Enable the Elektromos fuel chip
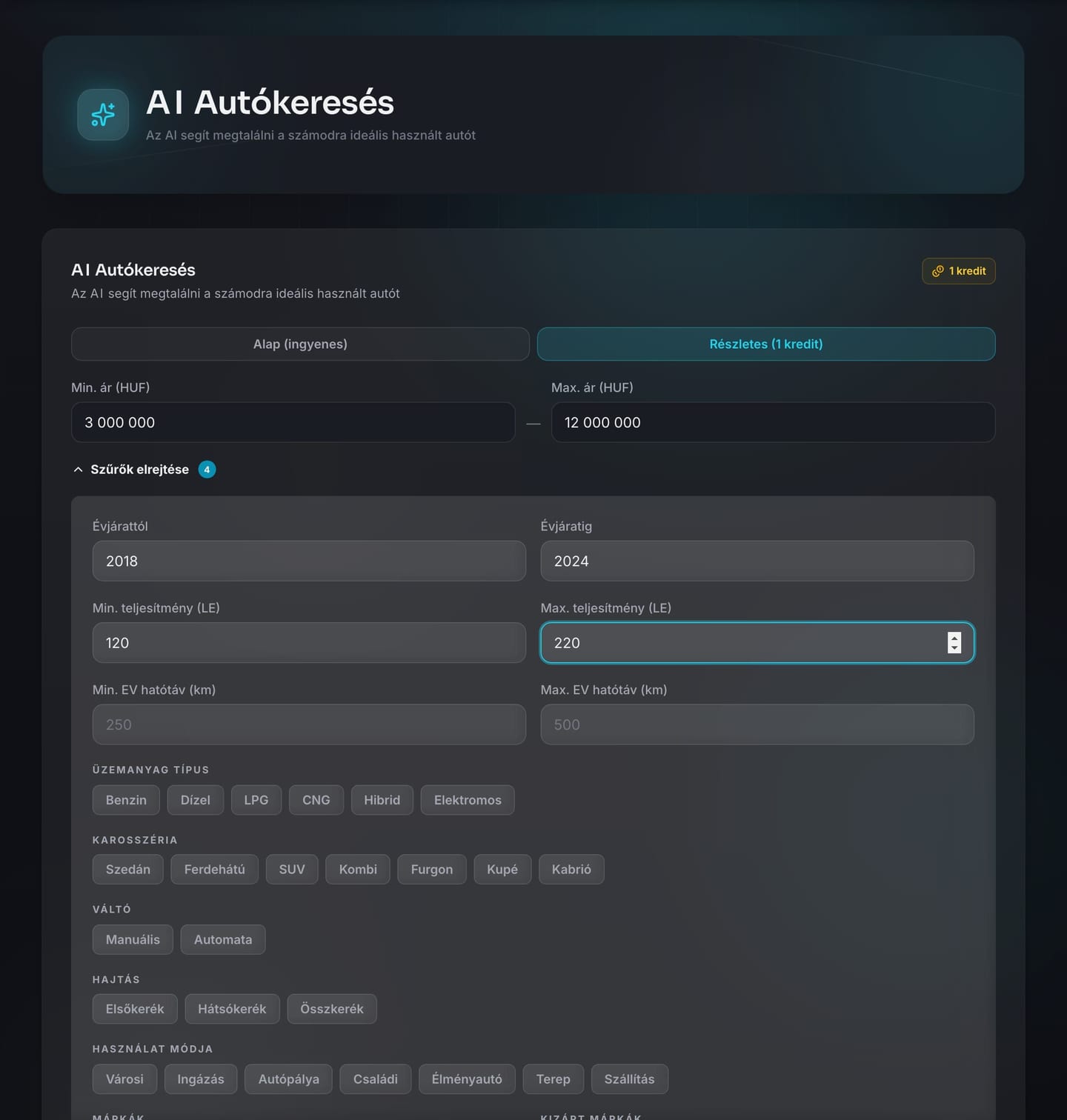Screen dimensions: 1067x1120 pyautogui.click(x=468, y=800)
